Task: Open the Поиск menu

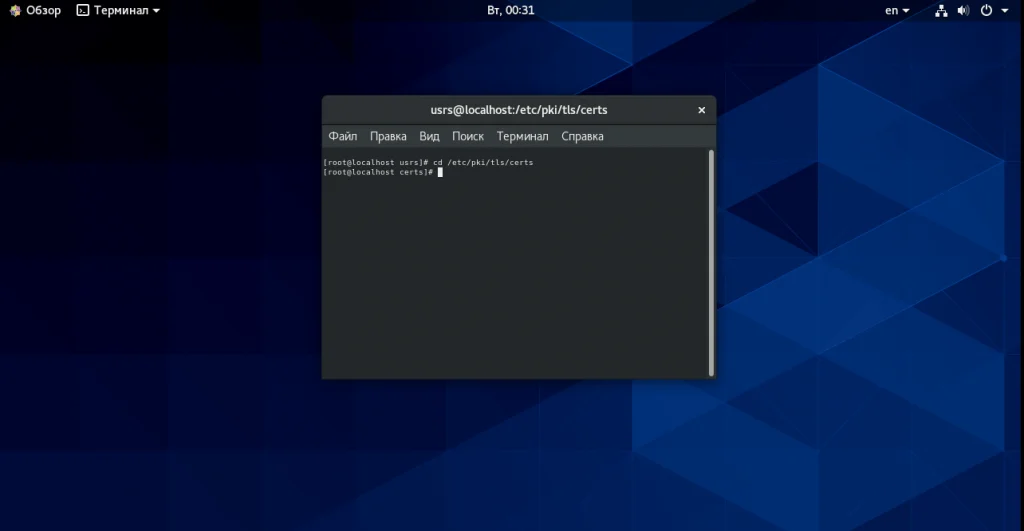Action: 468,136
